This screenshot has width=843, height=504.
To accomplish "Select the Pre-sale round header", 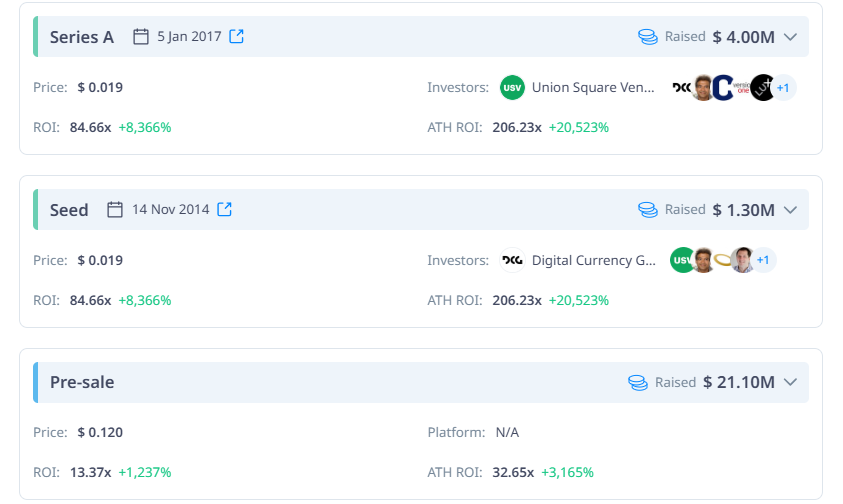I will (421, 382).
